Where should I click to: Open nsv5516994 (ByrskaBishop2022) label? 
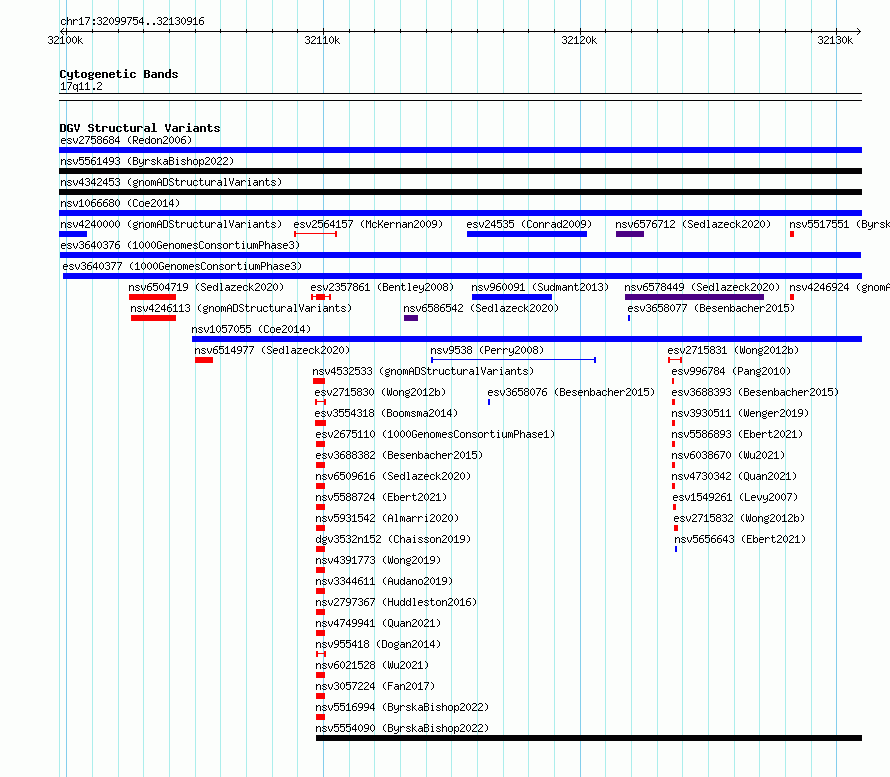pyautogui.click(x=402, y=707)
